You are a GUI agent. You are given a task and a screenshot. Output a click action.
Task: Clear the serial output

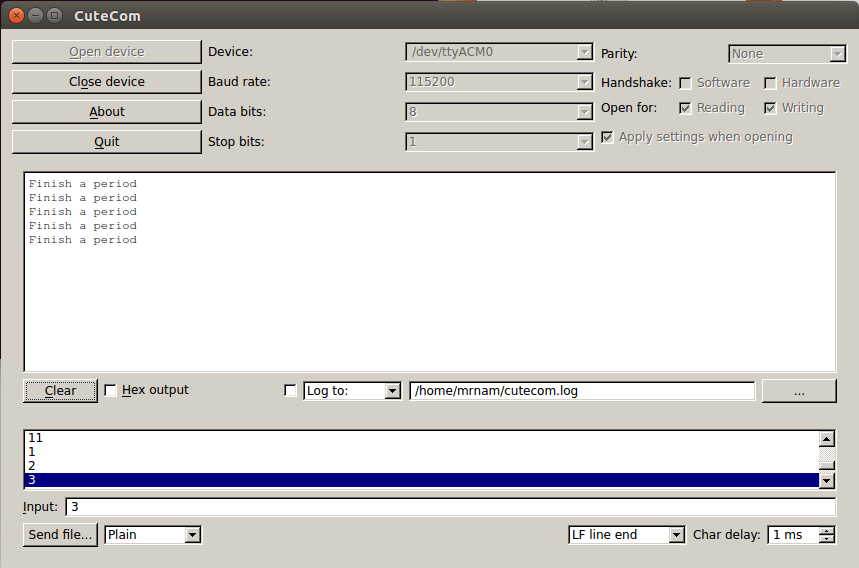click(60, 391)
